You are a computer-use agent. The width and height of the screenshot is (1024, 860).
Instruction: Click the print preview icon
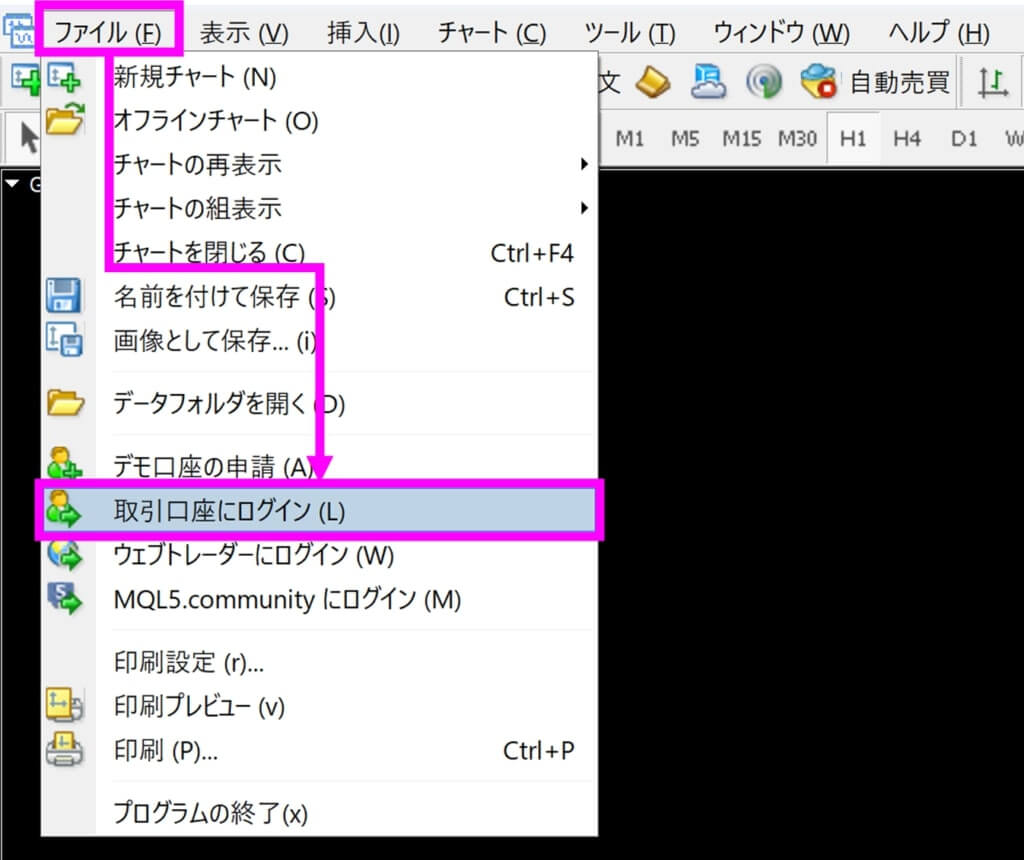64,705
